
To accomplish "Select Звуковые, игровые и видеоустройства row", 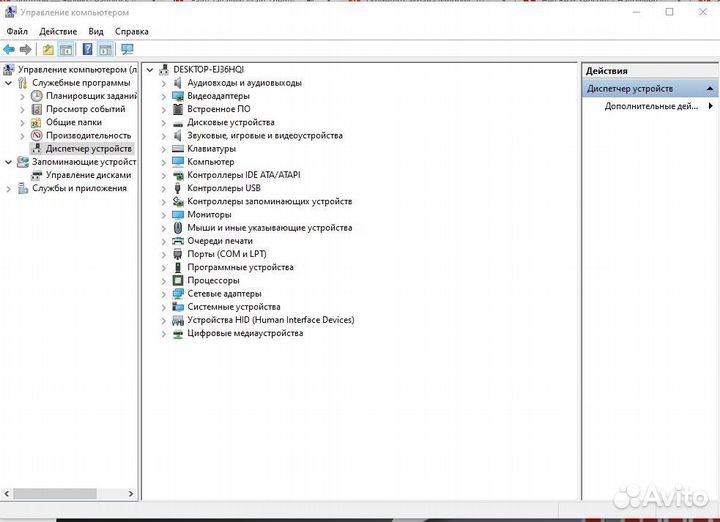I will [x=264, y=136].
